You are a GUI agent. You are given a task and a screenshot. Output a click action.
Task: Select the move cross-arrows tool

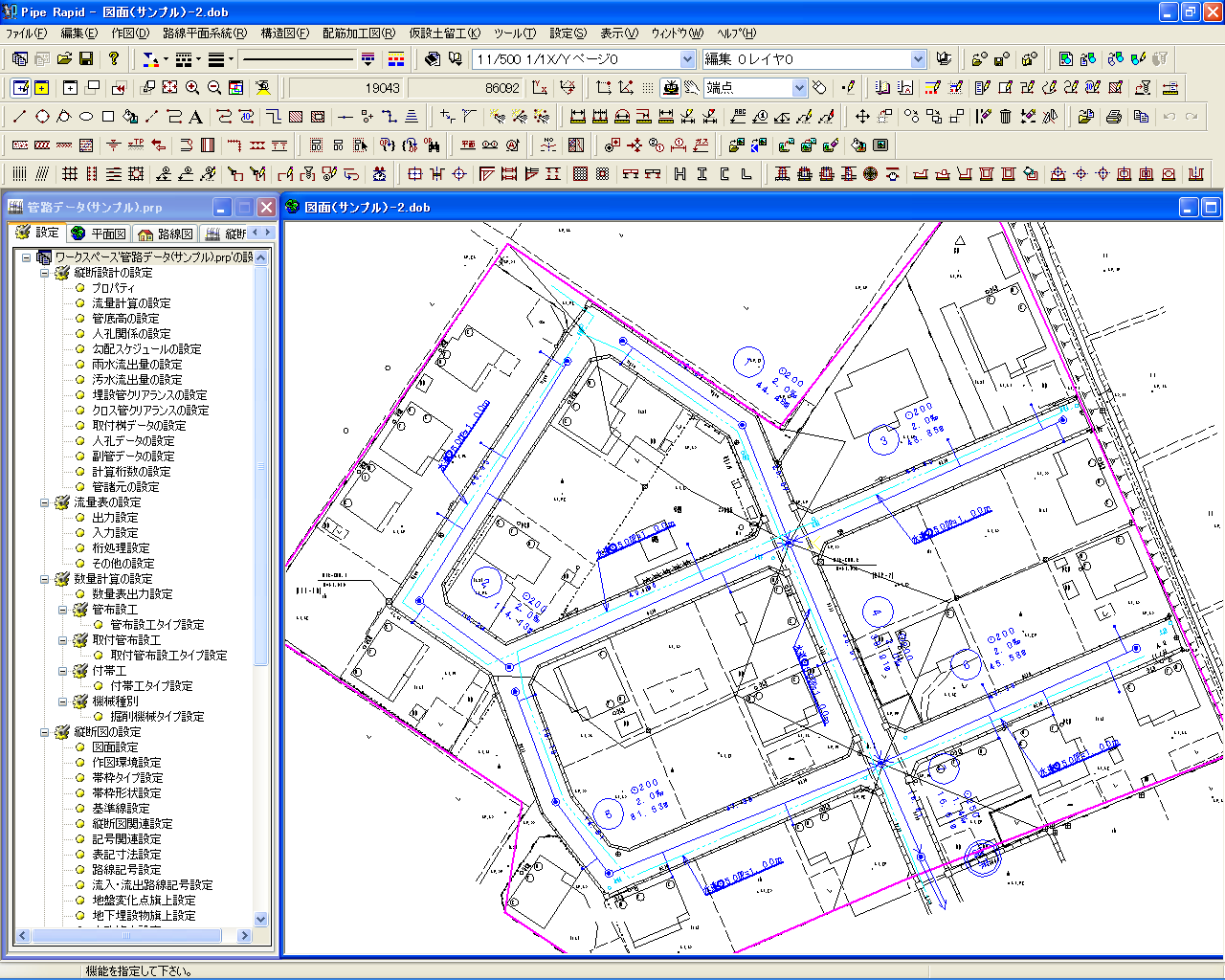coord(862,117)
